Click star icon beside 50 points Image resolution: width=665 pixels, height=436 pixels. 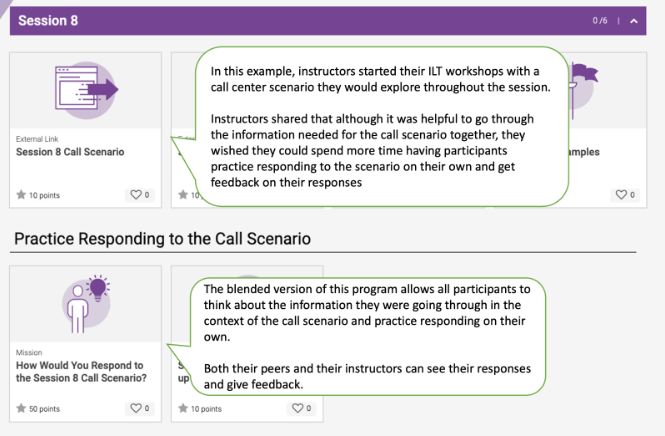pos(21,408)
